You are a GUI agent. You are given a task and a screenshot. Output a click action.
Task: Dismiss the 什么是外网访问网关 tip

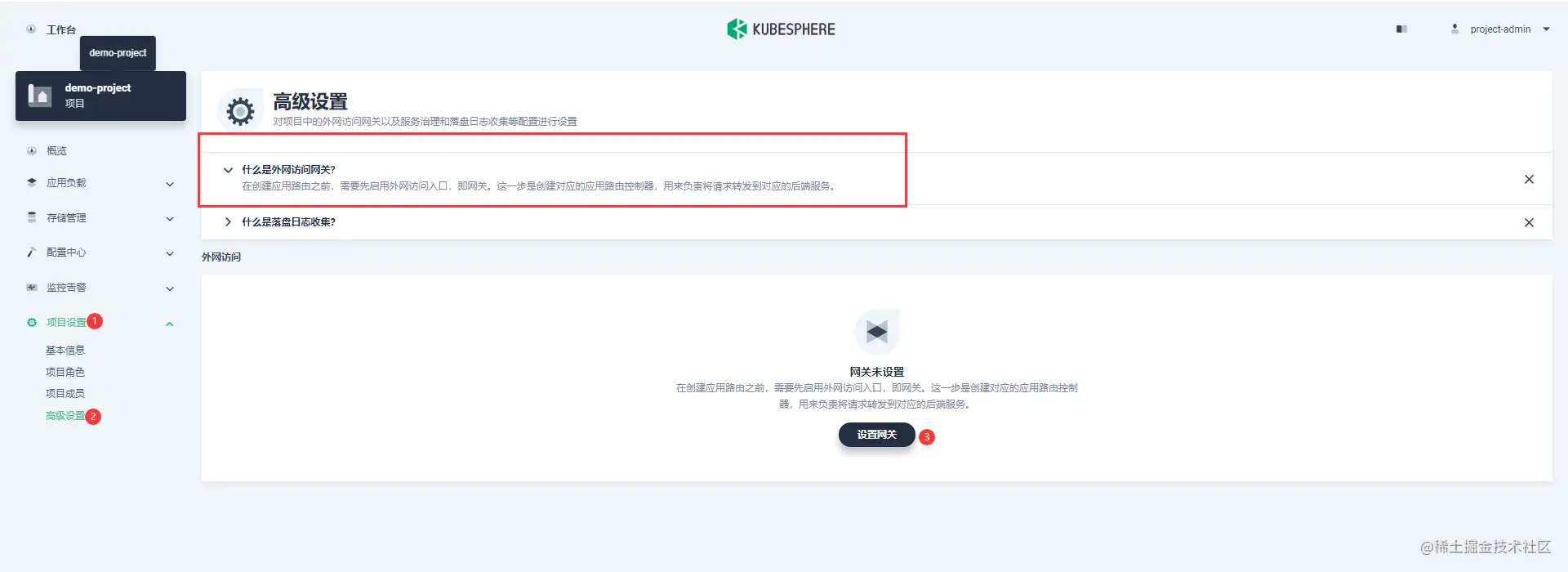tap(1529, 179)
